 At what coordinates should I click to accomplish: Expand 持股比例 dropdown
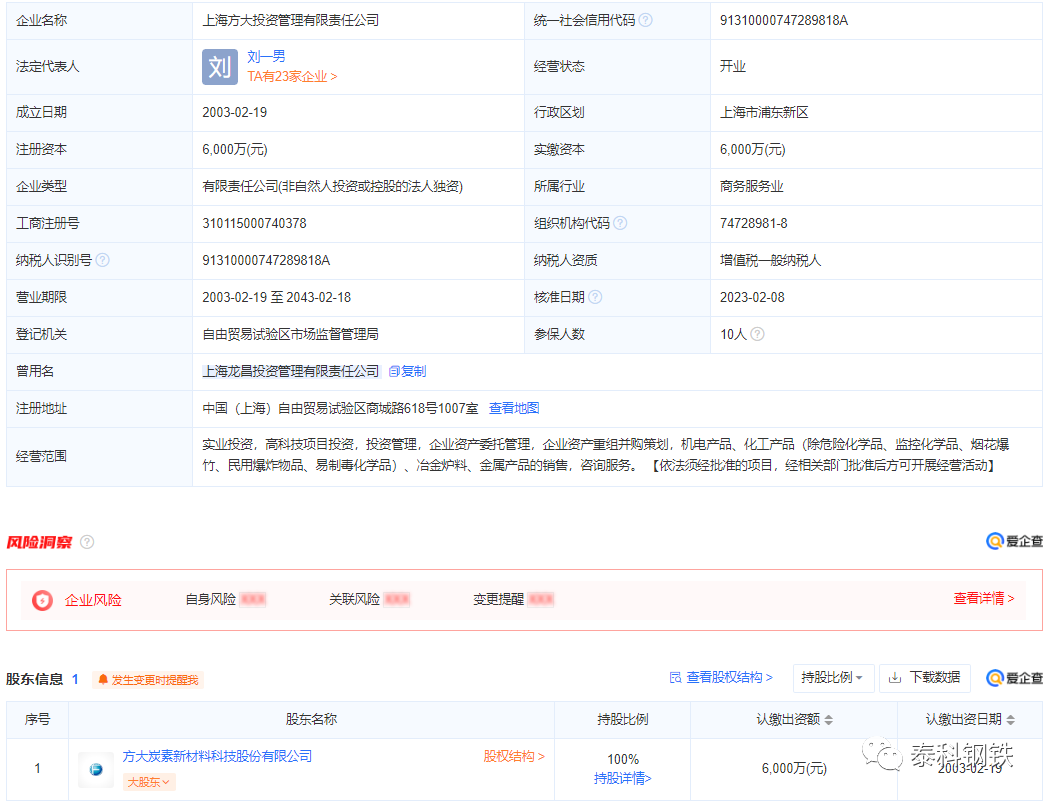point(833,678)
